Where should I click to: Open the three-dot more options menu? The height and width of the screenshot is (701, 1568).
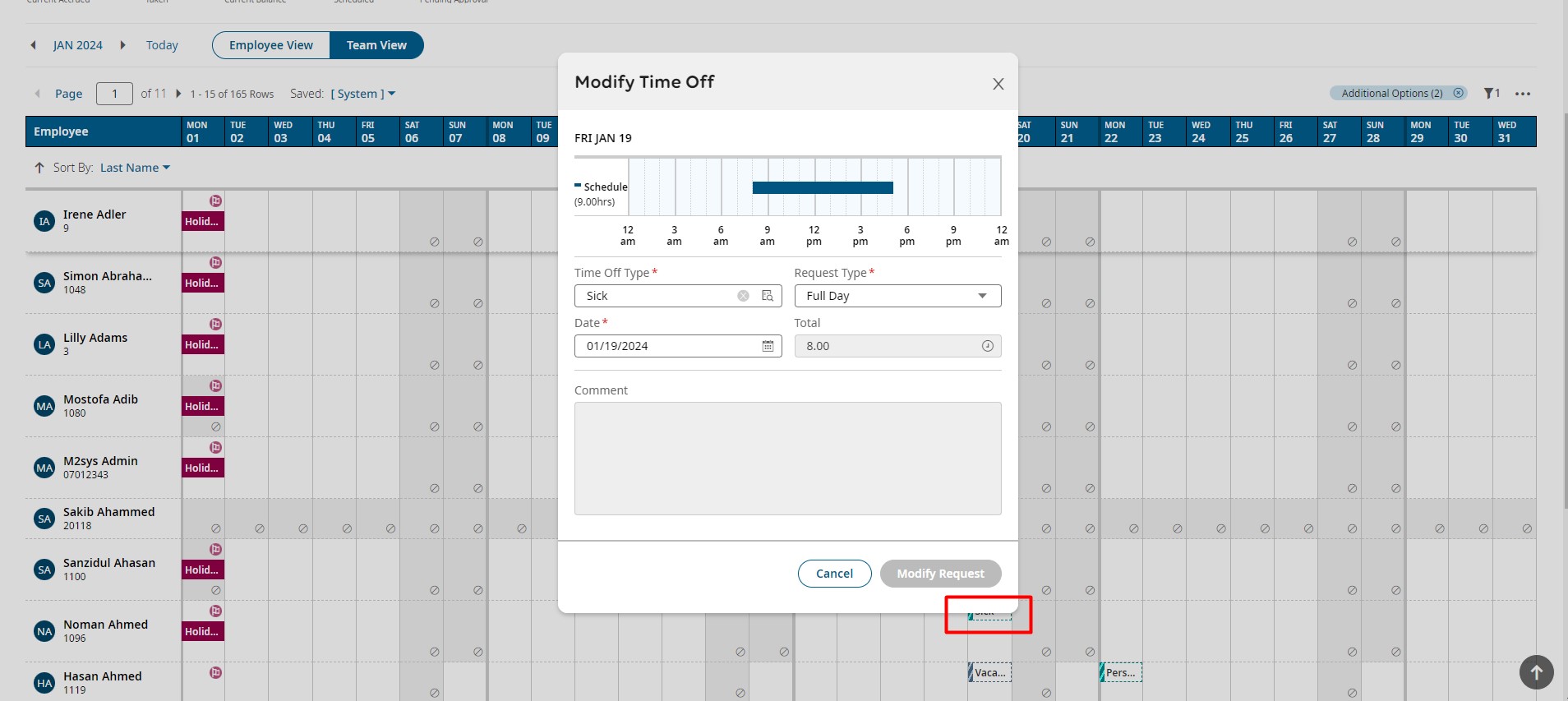click(x=1522, y=94)
